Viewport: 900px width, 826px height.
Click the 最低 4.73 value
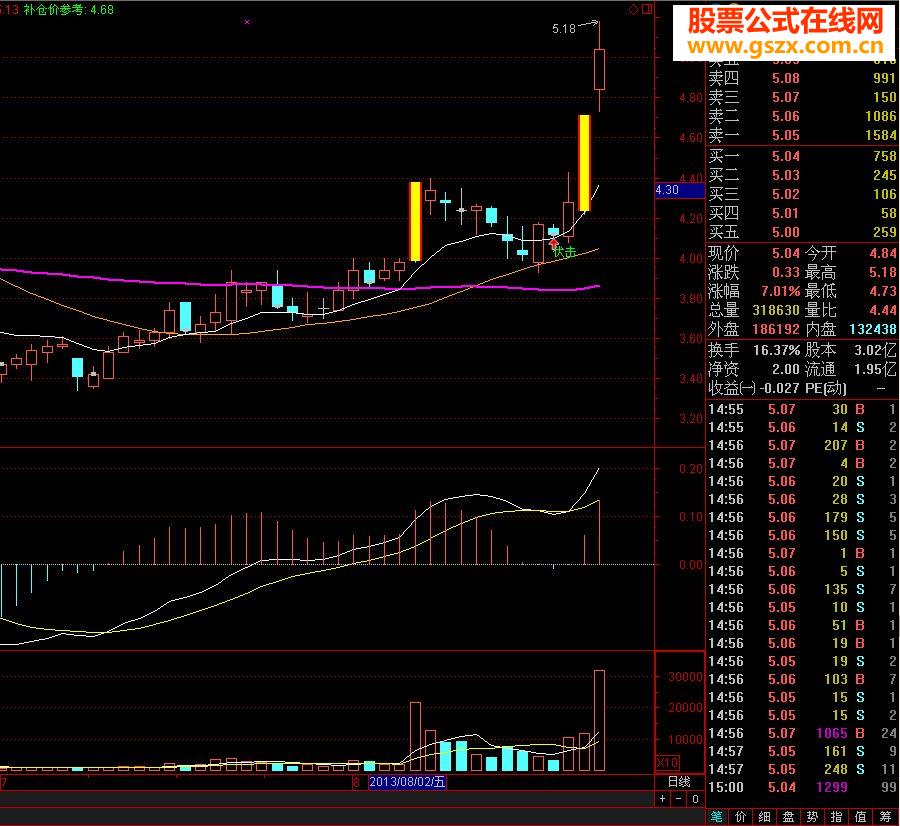pyautogui.click(x=883, y=291)
